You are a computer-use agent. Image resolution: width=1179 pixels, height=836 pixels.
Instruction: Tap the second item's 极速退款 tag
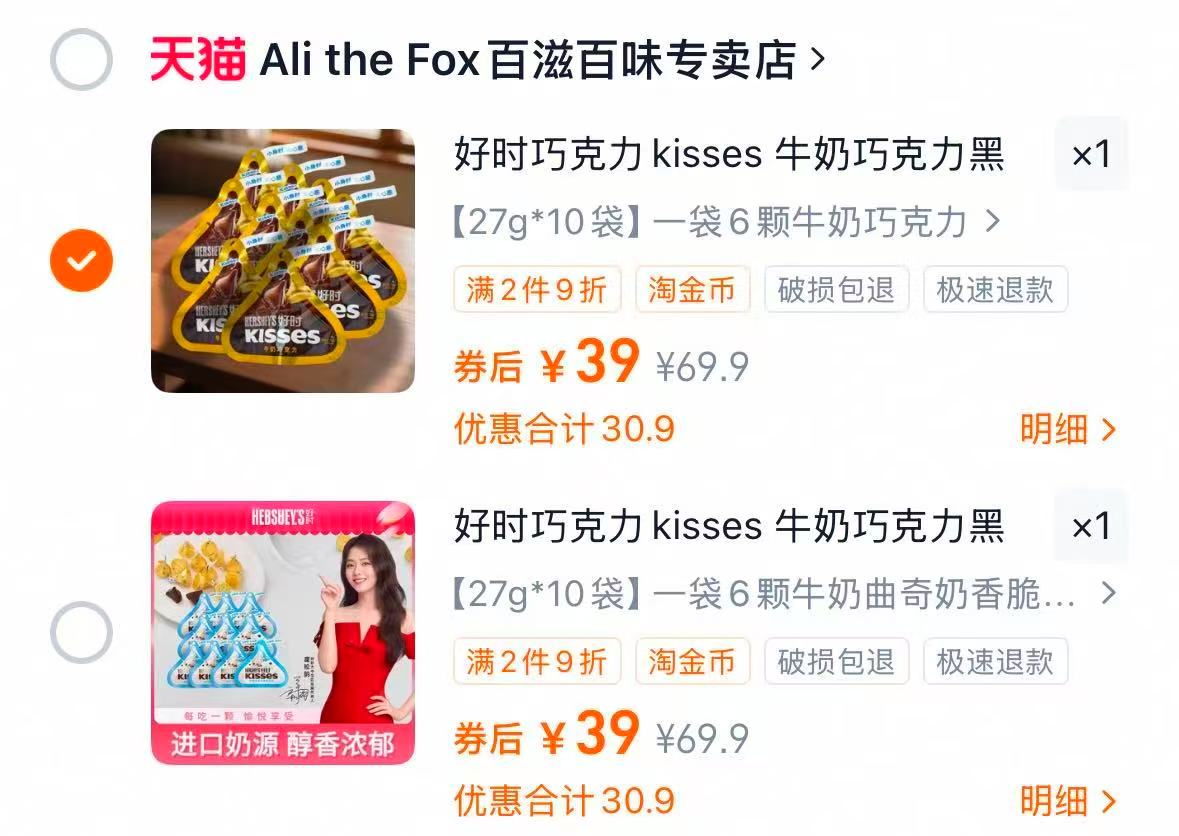[x=996, y=662]
